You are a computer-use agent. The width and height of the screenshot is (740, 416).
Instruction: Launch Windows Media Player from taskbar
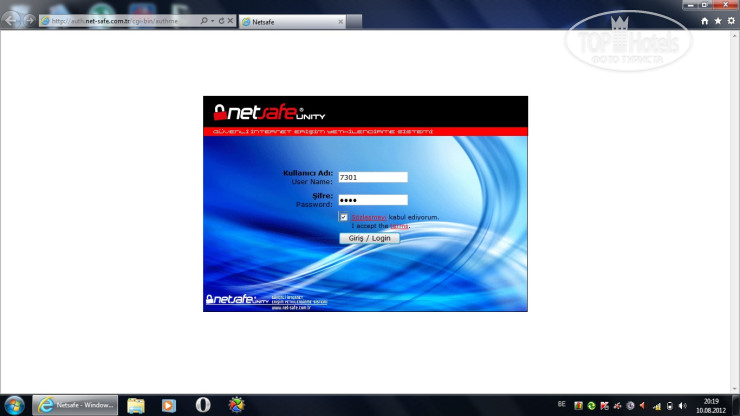tap(169, 405)
